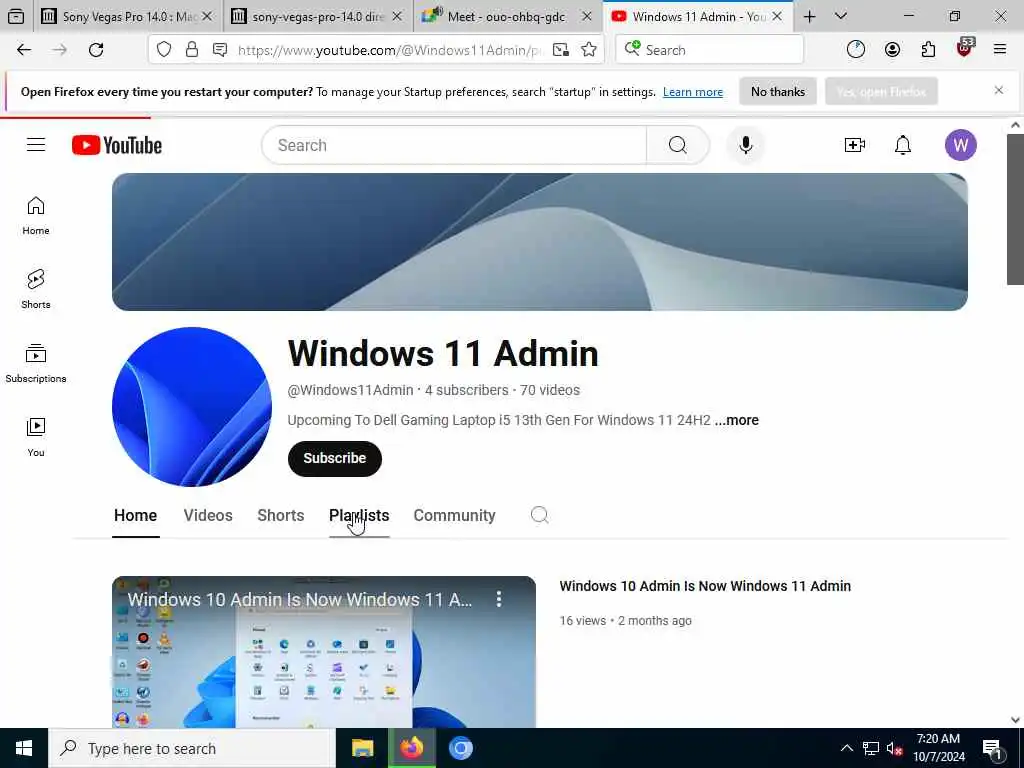
Task: Select the channel Home tab
Action: (135, 515)
